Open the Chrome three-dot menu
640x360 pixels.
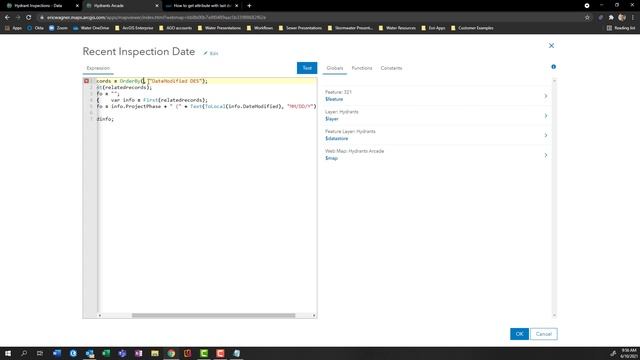pyautogui.click(x=633, y=18)
